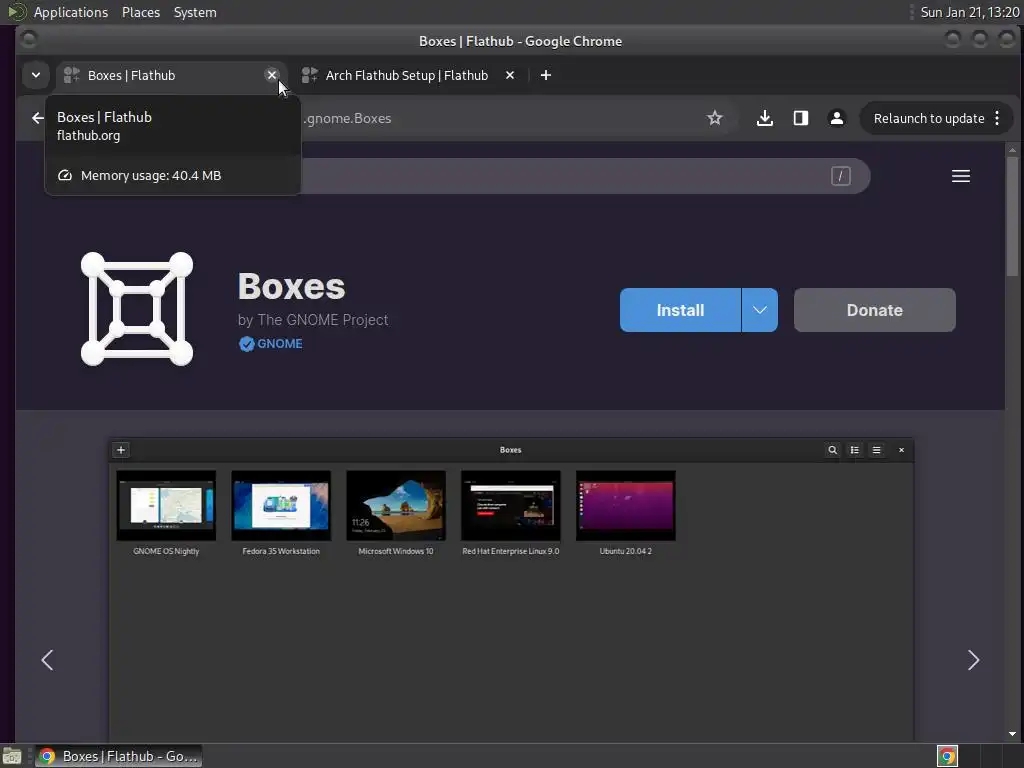Bookmark this page with the star icon
The width and height of the screenshot is (1024, 768).
[x=714, y=118]
